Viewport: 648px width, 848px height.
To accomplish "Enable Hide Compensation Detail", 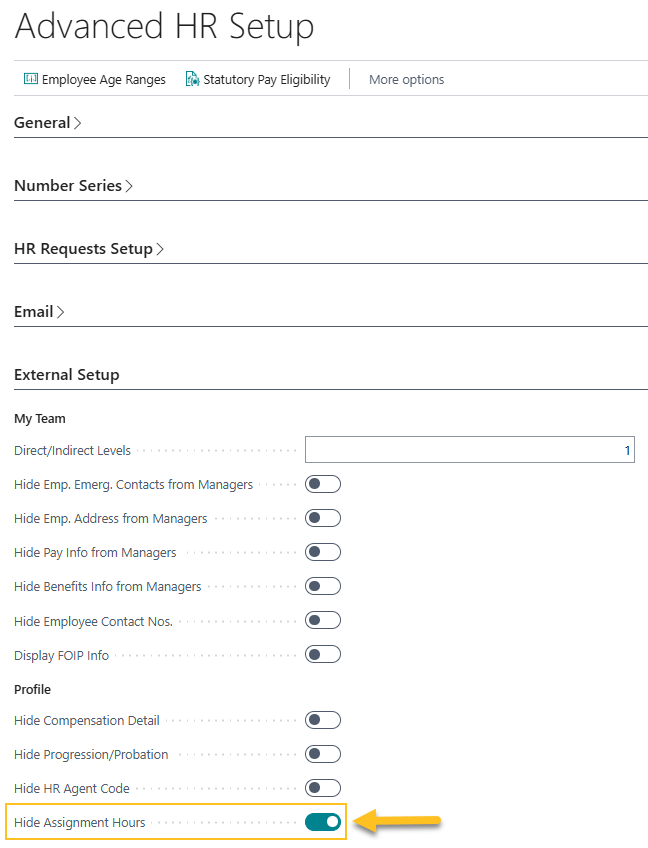I will [322, 719].
